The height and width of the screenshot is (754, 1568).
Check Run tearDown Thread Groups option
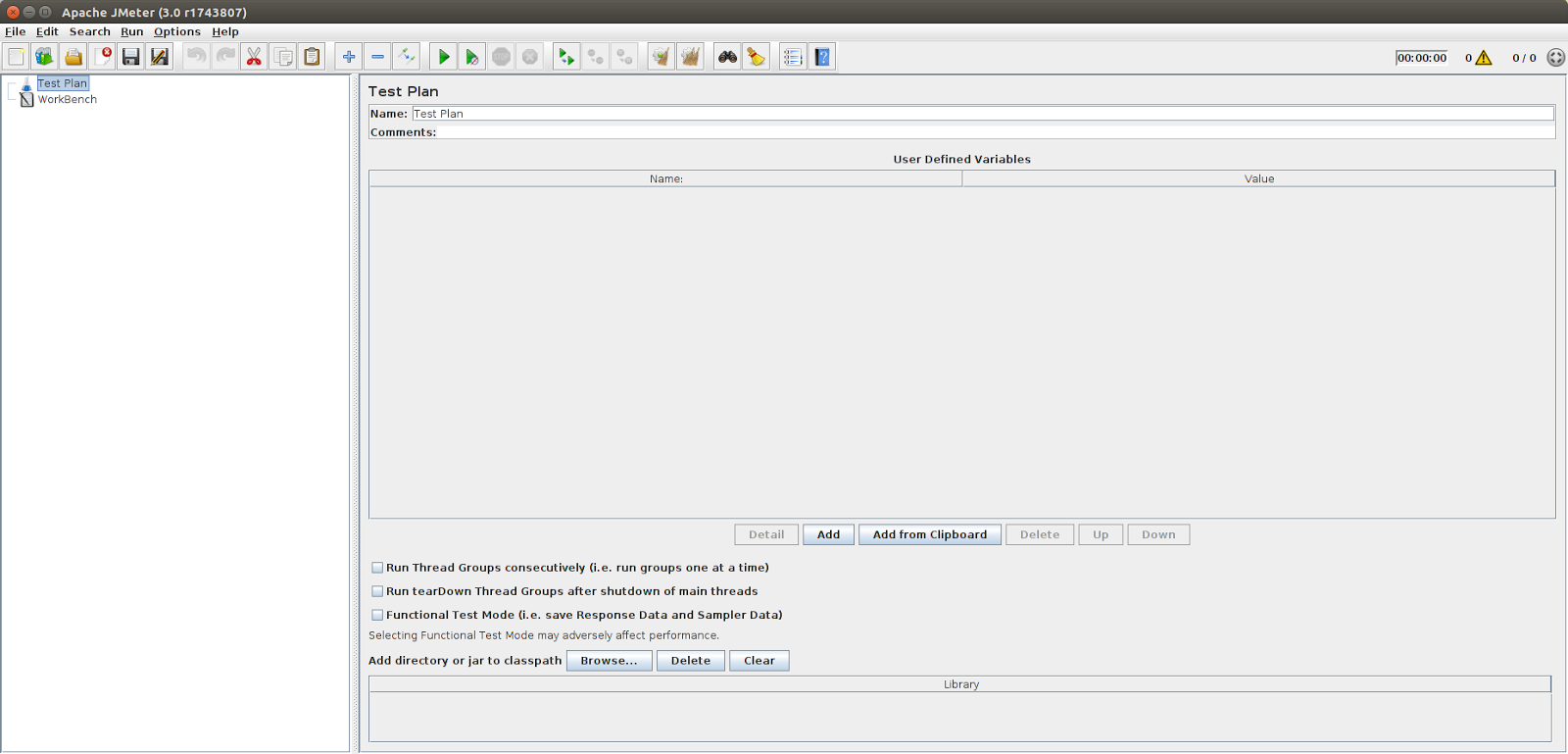[377, 591]
